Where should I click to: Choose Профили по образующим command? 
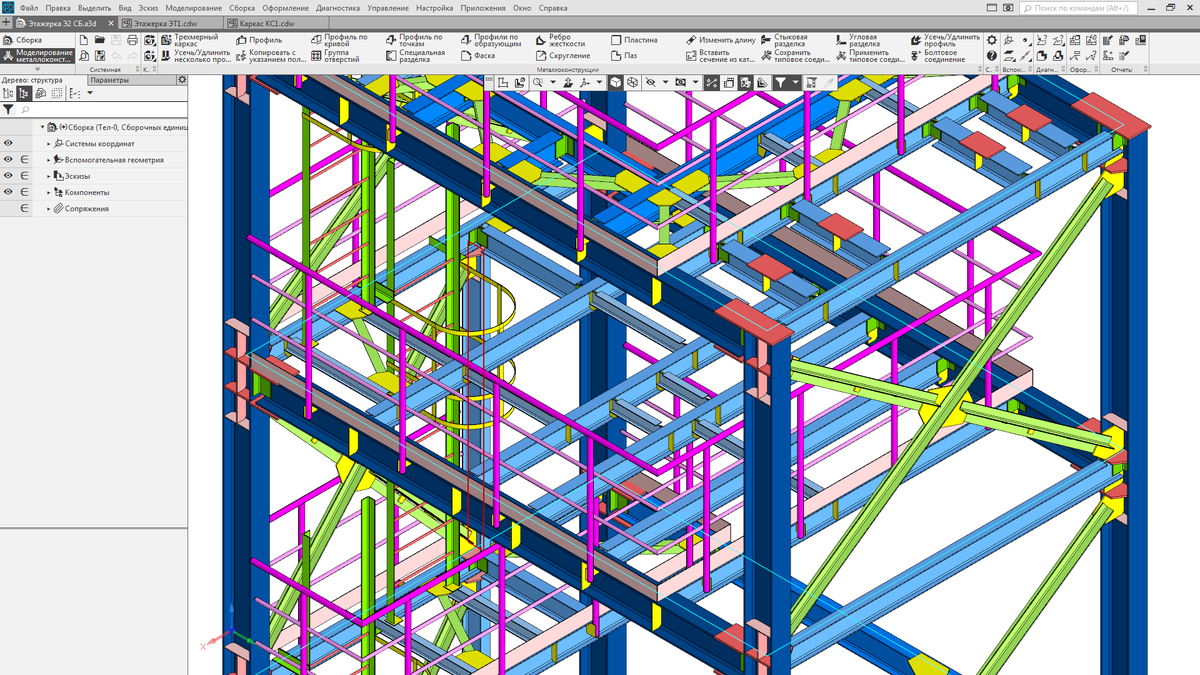[x=490, y=40]
